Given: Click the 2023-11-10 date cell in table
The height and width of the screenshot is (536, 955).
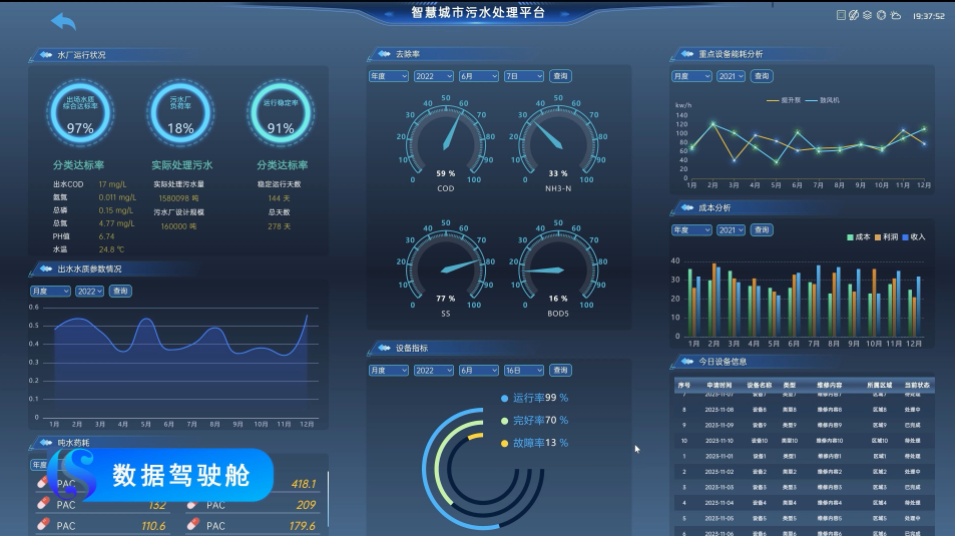Looking at the screenshot, I should point(719,440).
